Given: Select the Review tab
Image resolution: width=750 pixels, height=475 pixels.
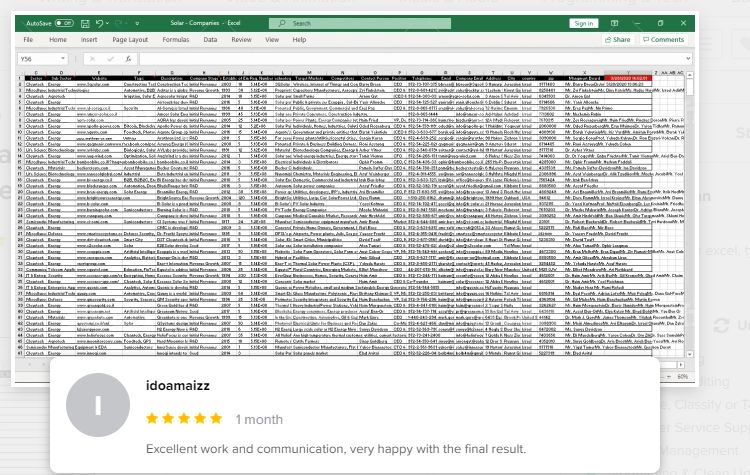Looking at the screenshot, I should pos(241,40).
